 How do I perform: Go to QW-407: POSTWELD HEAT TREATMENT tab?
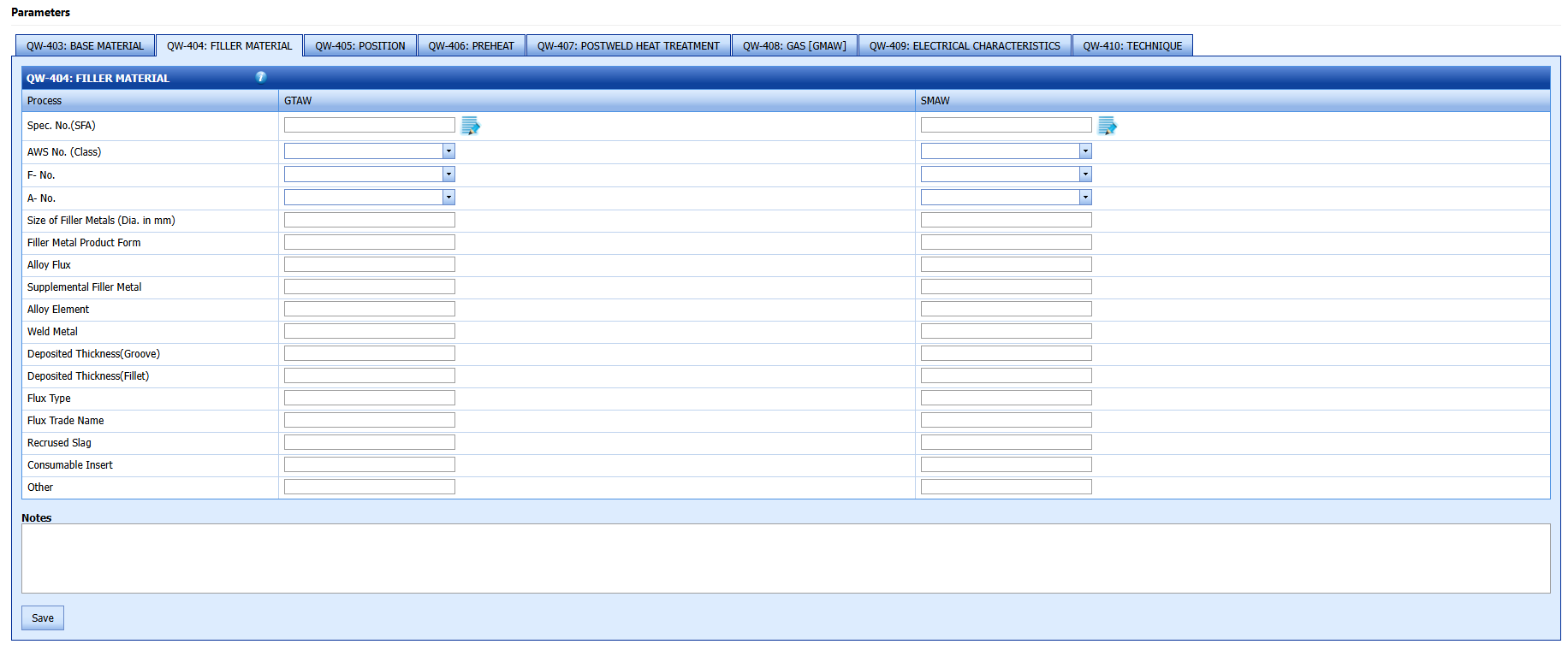click(628, 46)
